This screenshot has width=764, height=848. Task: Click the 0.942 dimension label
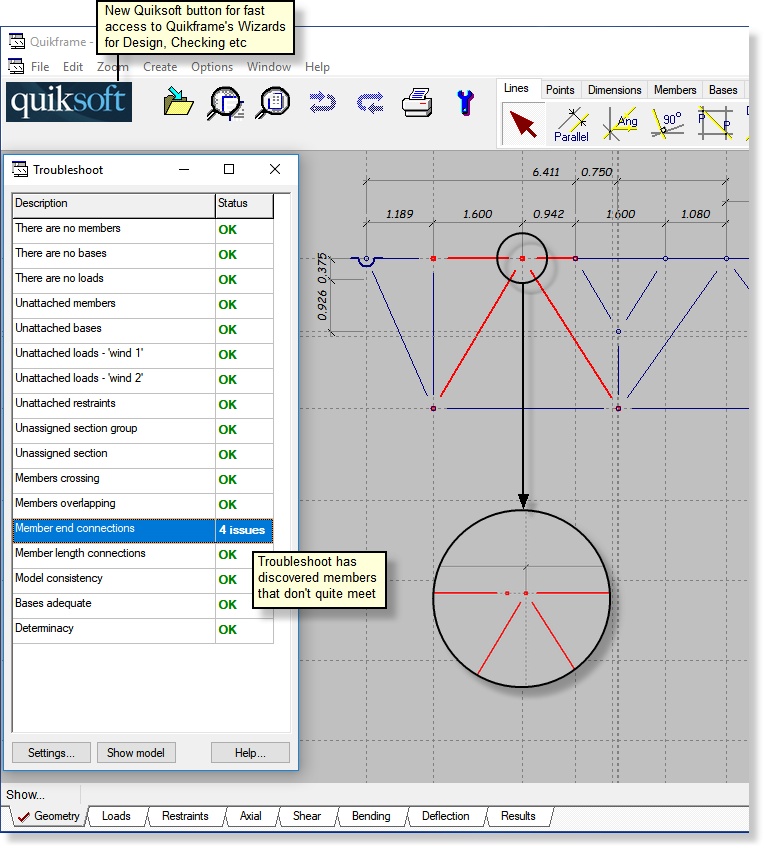(x=548, y=214)
